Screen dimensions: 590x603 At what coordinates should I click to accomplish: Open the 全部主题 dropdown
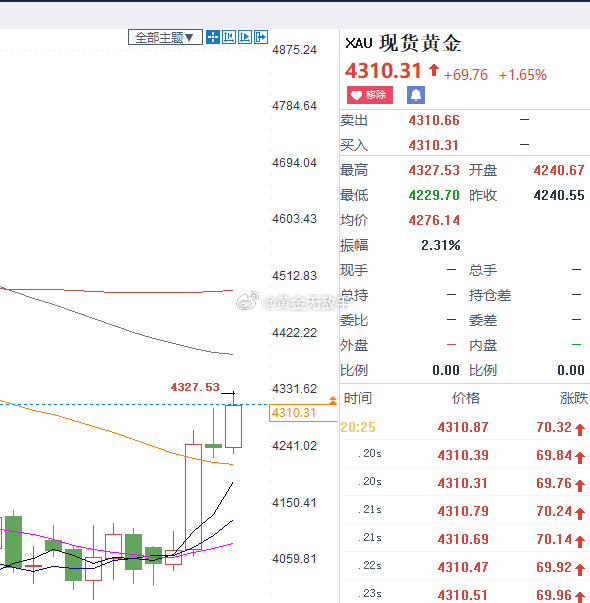pyautogui.click(x=165, y=37)
